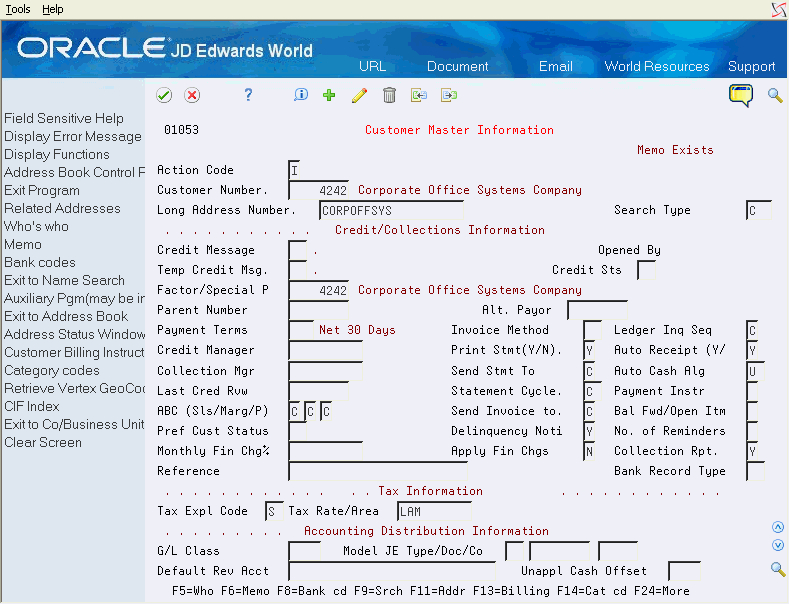Click the Support header link
Image resolution: width=789 pixels, height=604 pixels.
751,66
